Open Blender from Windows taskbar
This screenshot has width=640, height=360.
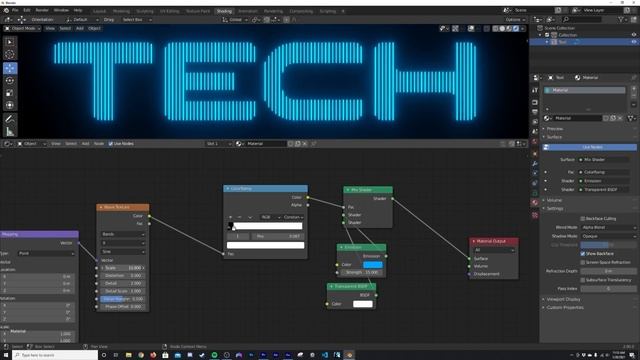click(x=349, y=355)
